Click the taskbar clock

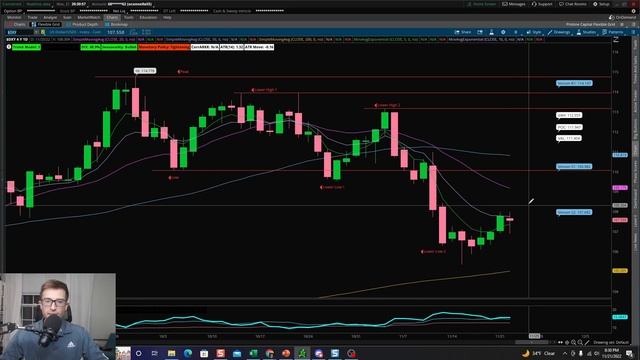[611, 353]
